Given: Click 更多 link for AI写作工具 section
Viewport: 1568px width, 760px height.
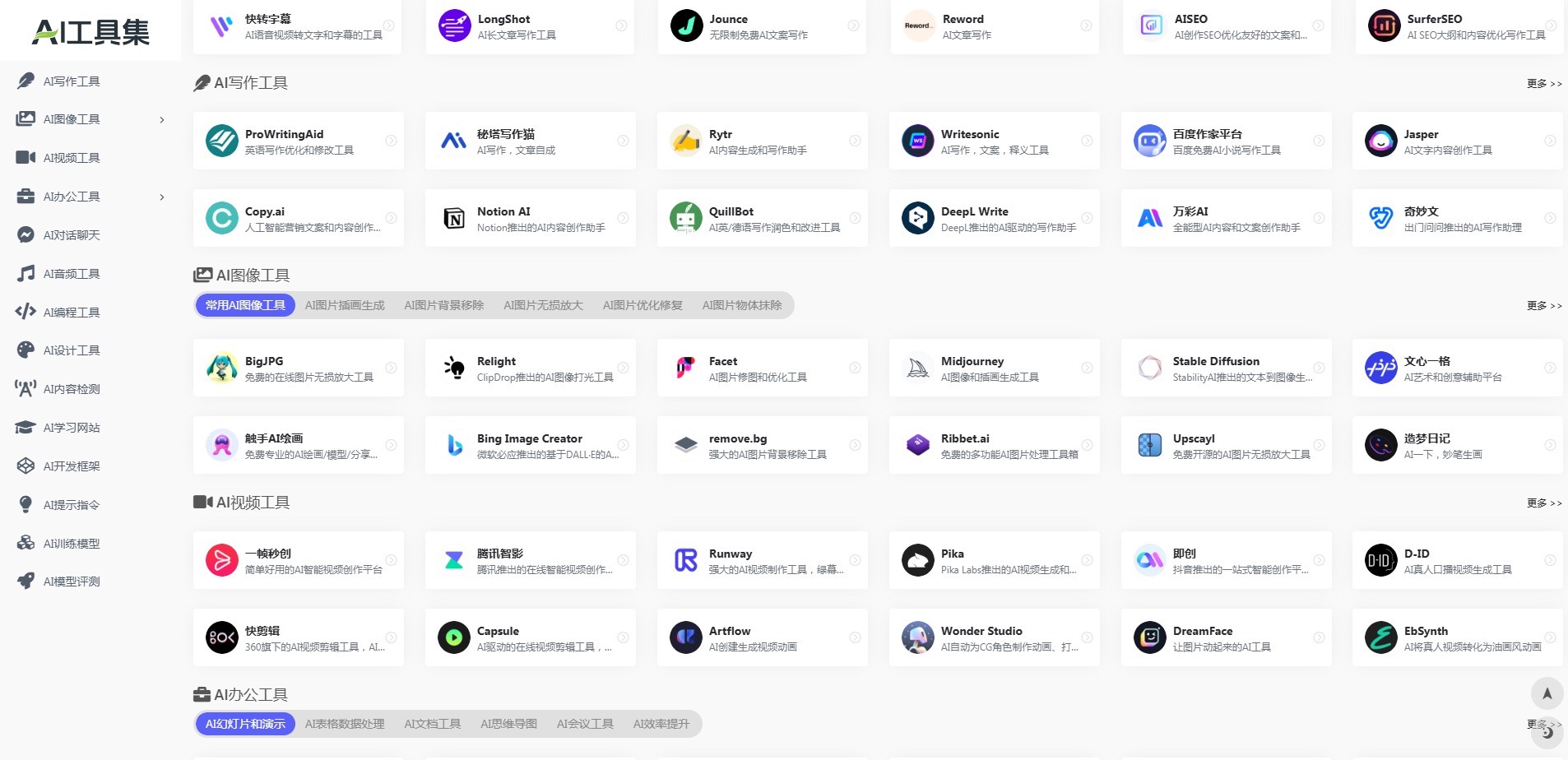Looking at the screenshot, I should pyautogui.click(x=1544, y=83).
